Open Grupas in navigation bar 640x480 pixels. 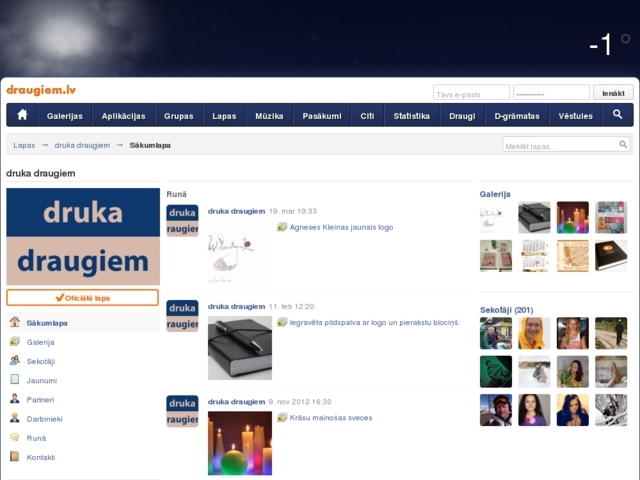(x=179, y=116)
